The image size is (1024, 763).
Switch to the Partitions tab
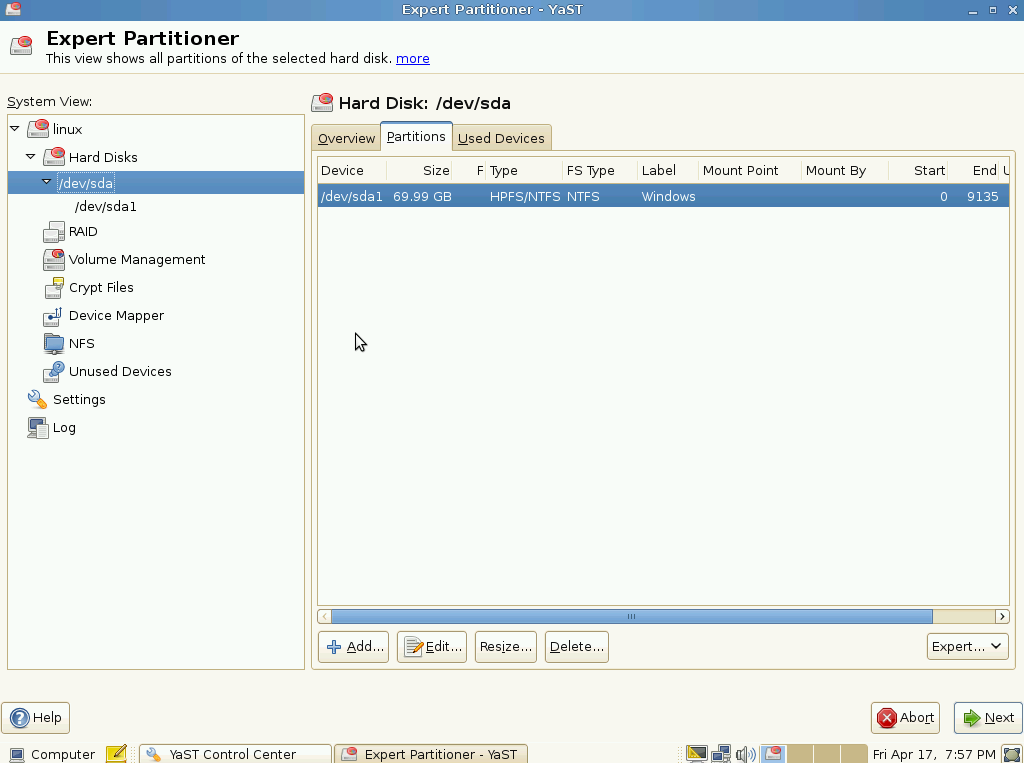coord(416,137)
